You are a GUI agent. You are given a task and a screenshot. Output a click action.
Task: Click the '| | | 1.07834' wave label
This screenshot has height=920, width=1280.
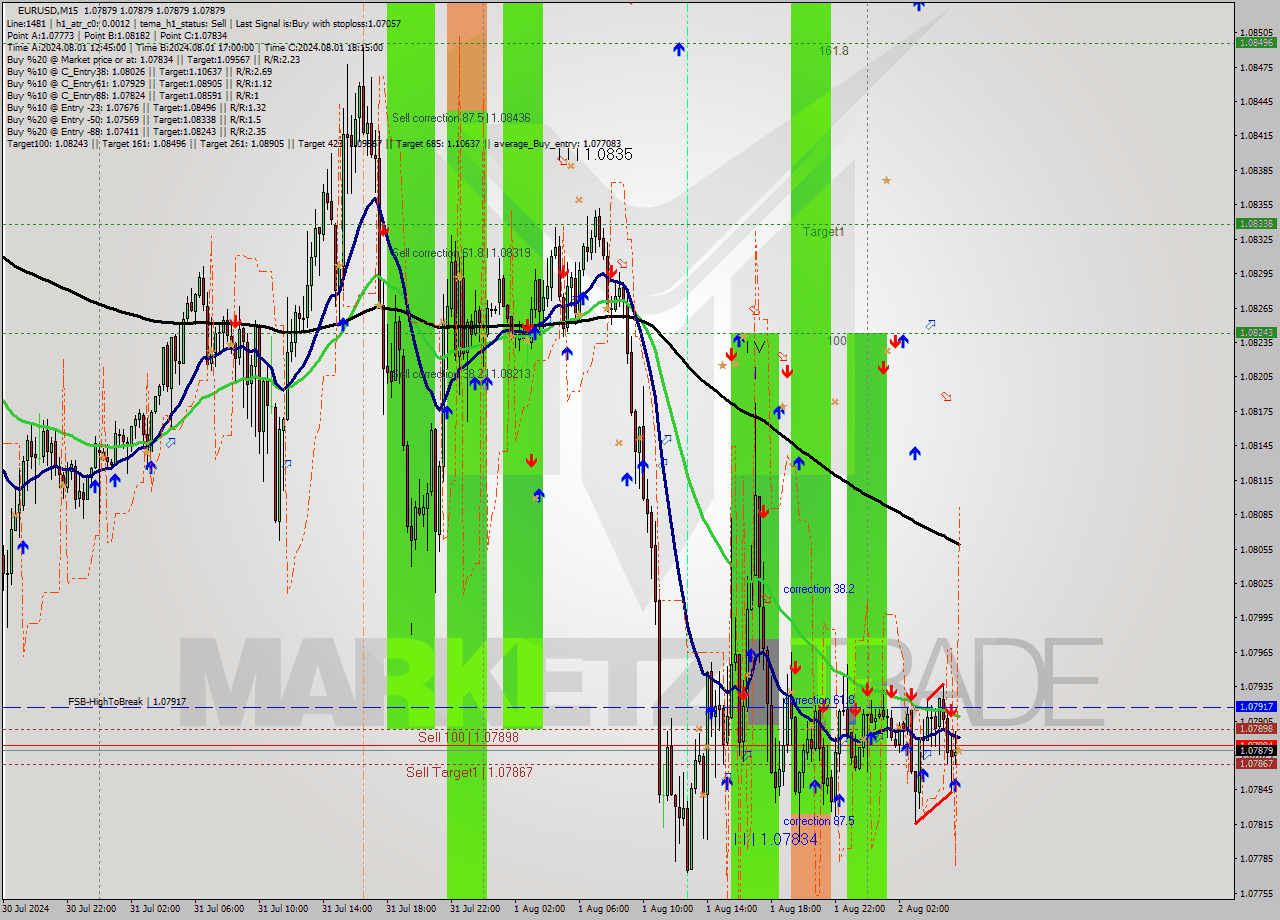point(776,839)
